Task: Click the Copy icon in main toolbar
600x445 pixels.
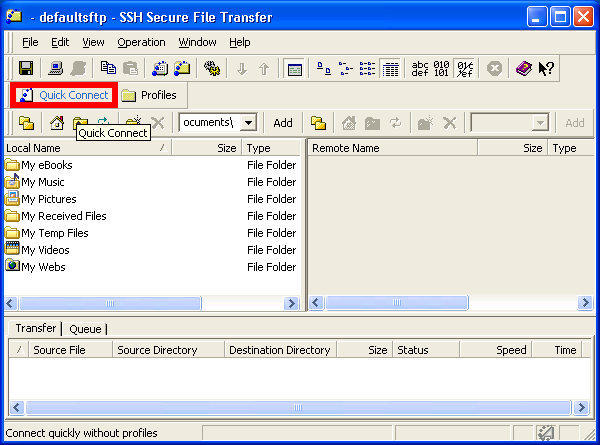Action: 108,69
